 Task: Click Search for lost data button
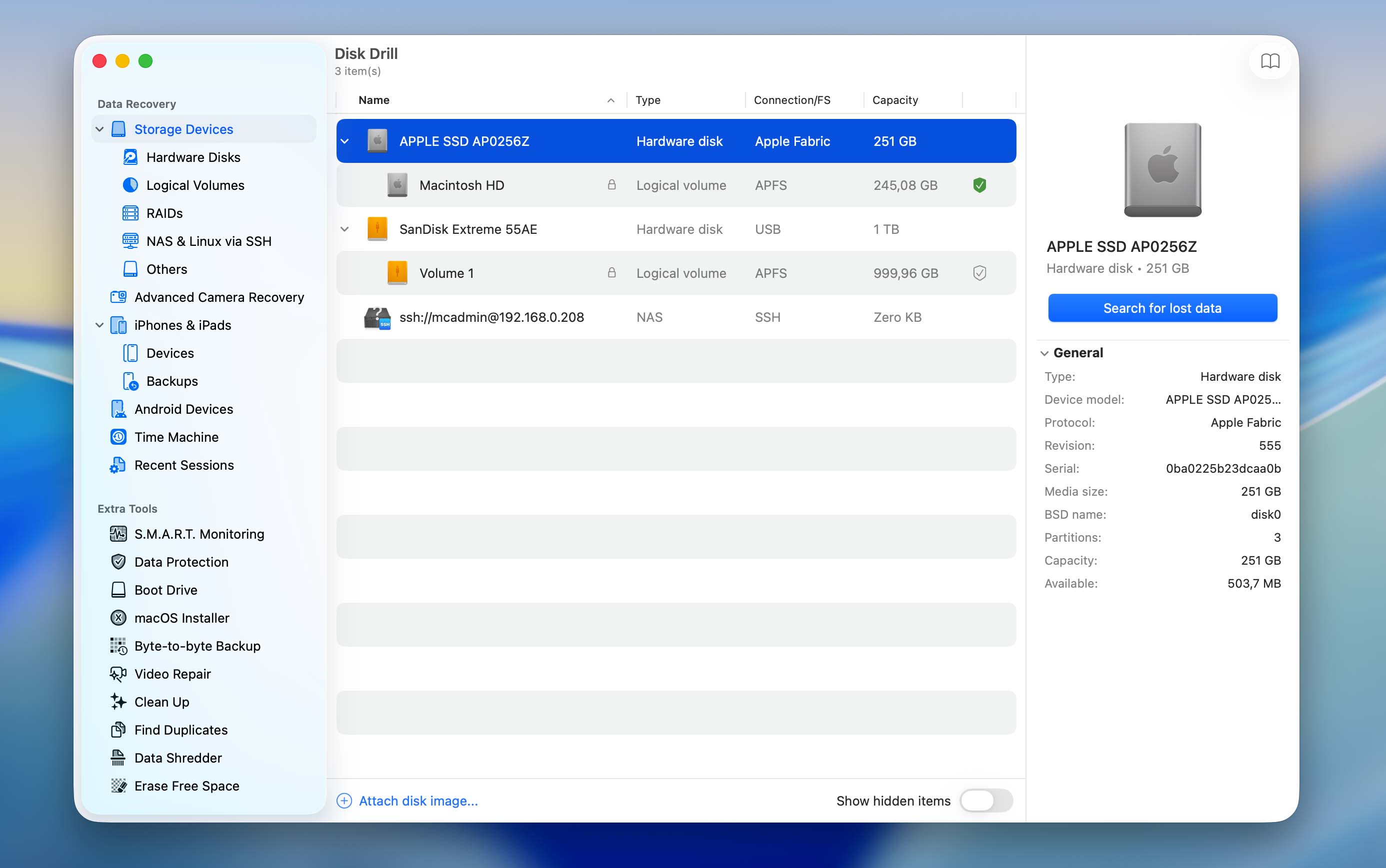coord(1162,308)
